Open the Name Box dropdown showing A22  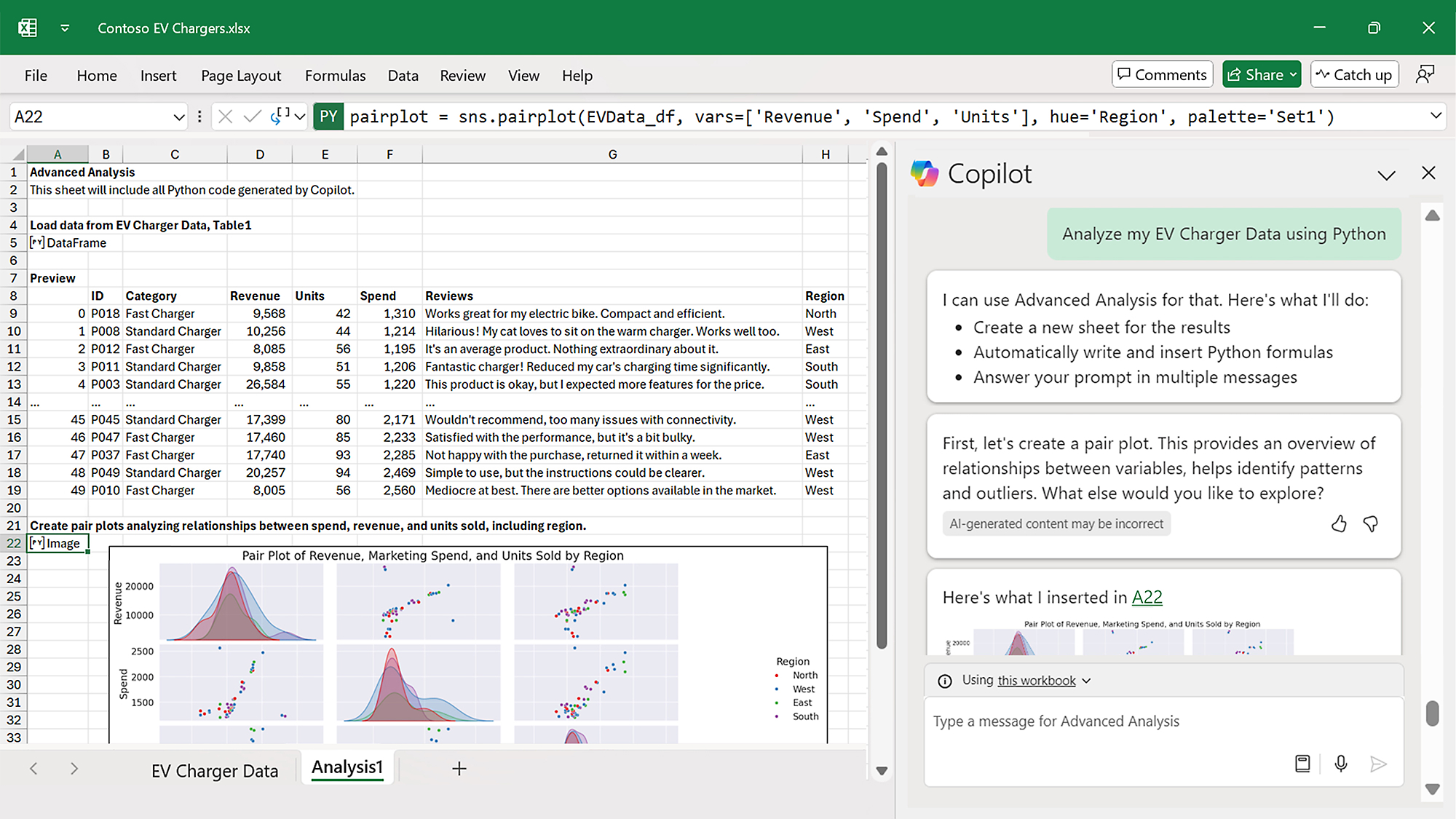click(179, 116)
